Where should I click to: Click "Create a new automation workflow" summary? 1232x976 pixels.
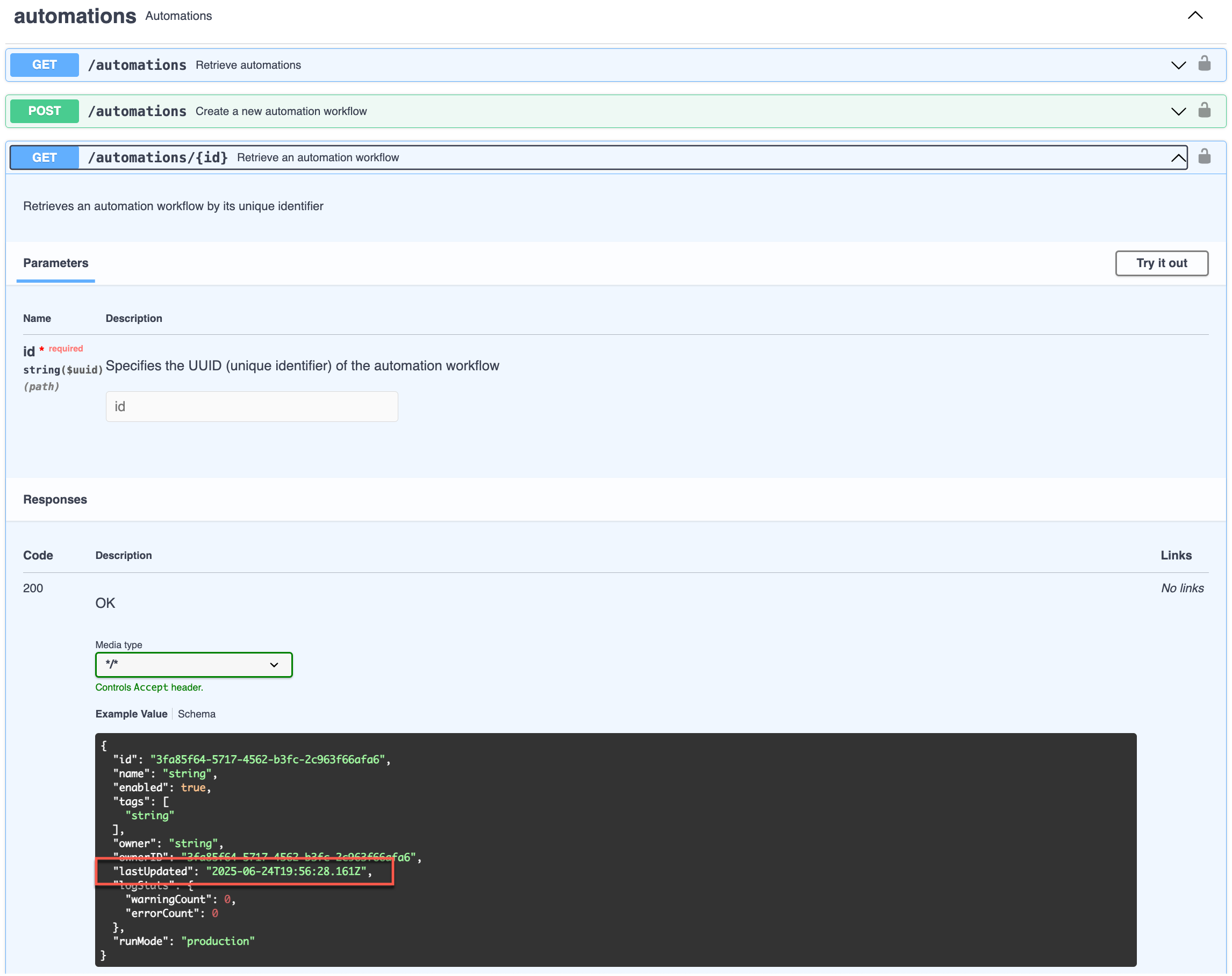point(281,111)
